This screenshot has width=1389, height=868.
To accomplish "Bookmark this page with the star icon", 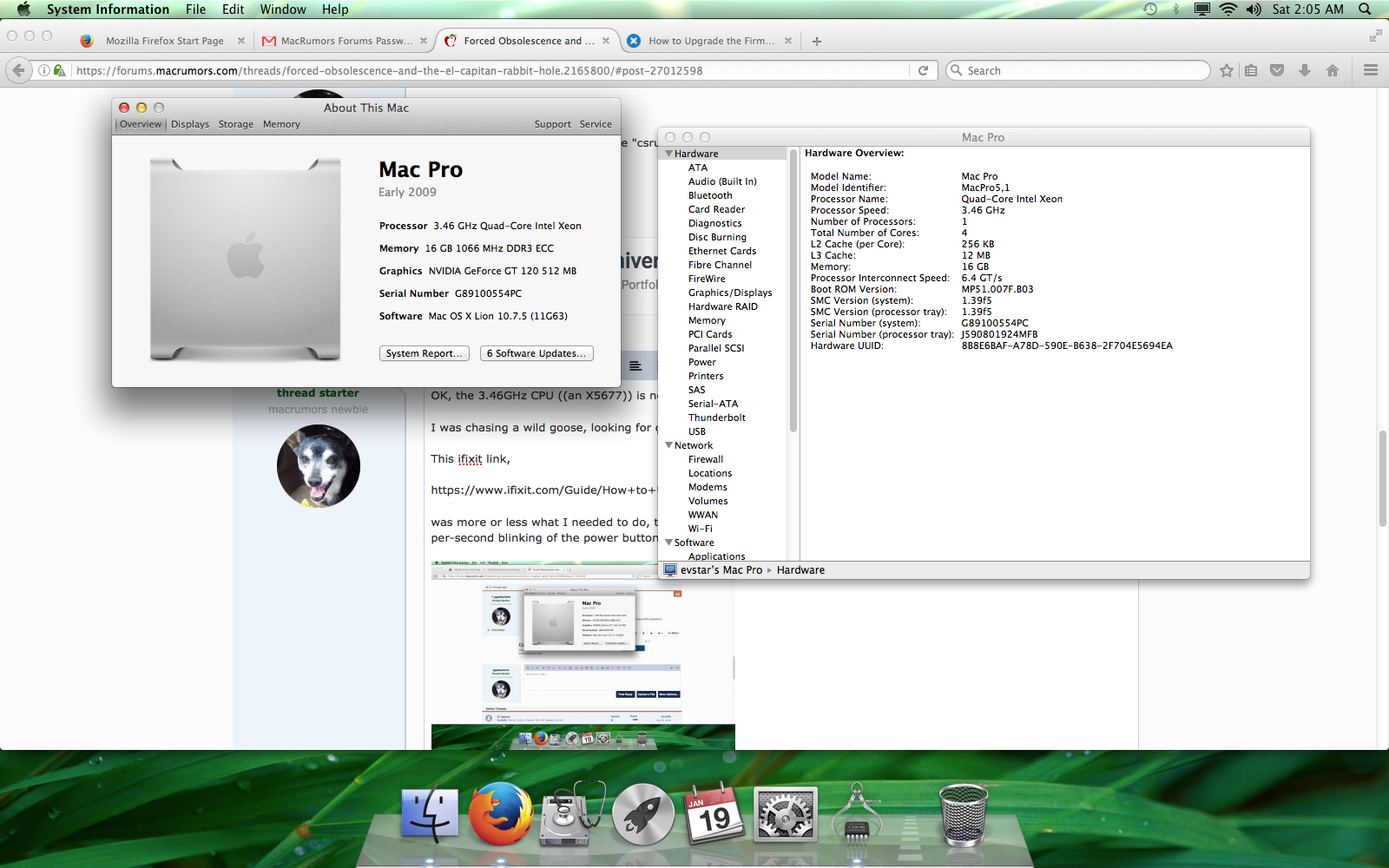I will [1226, 70].
